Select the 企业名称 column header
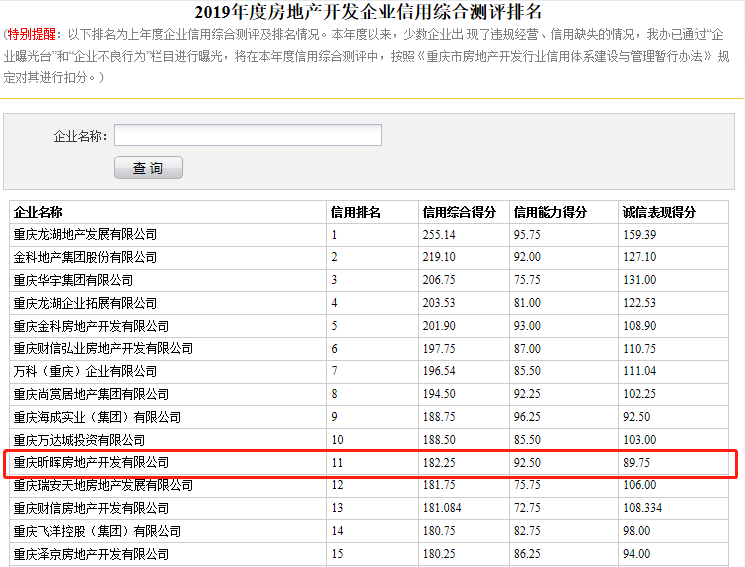Viewport: 745px width, 567px height. click(38, 212)
